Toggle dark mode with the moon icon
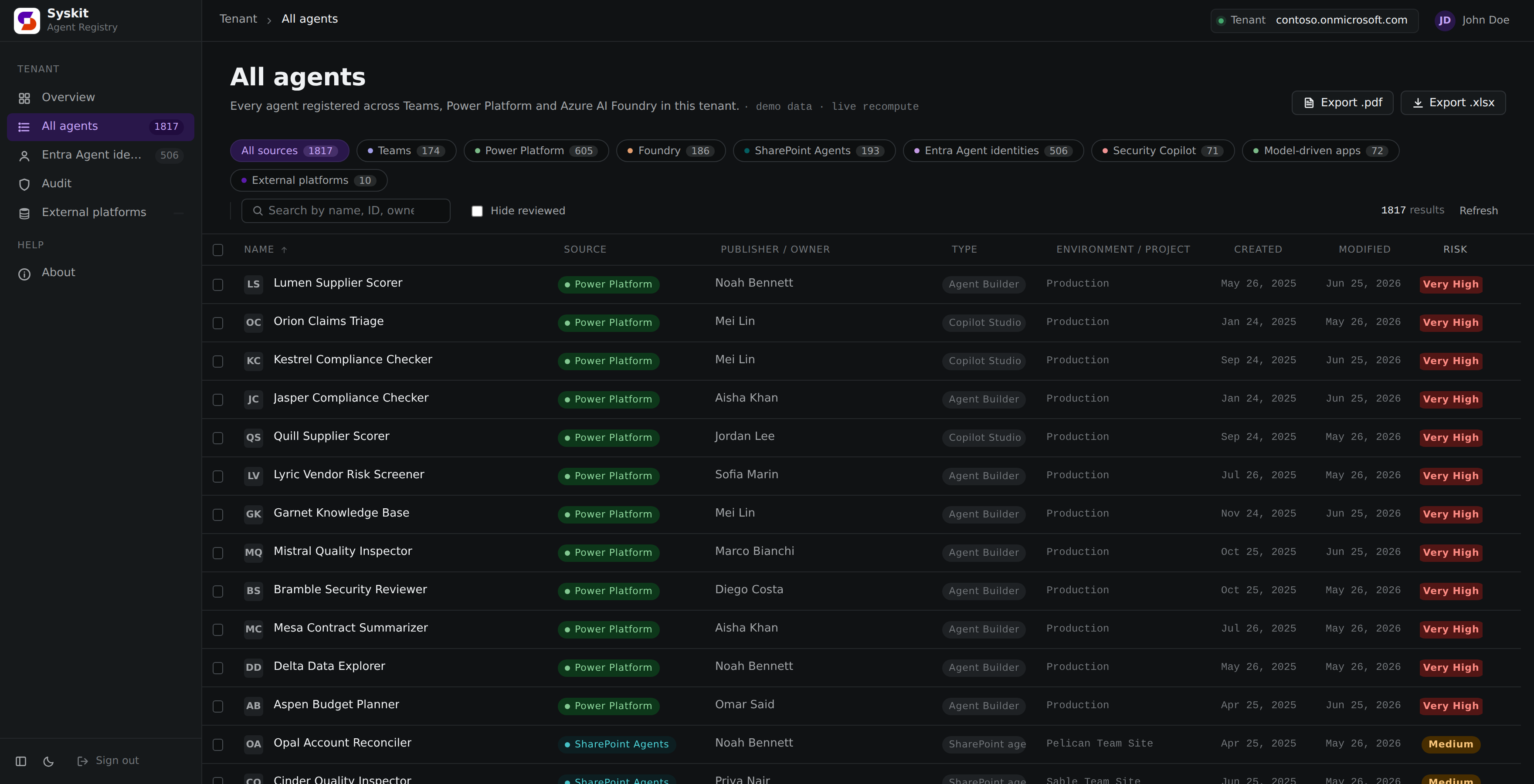 click(49, 761)
